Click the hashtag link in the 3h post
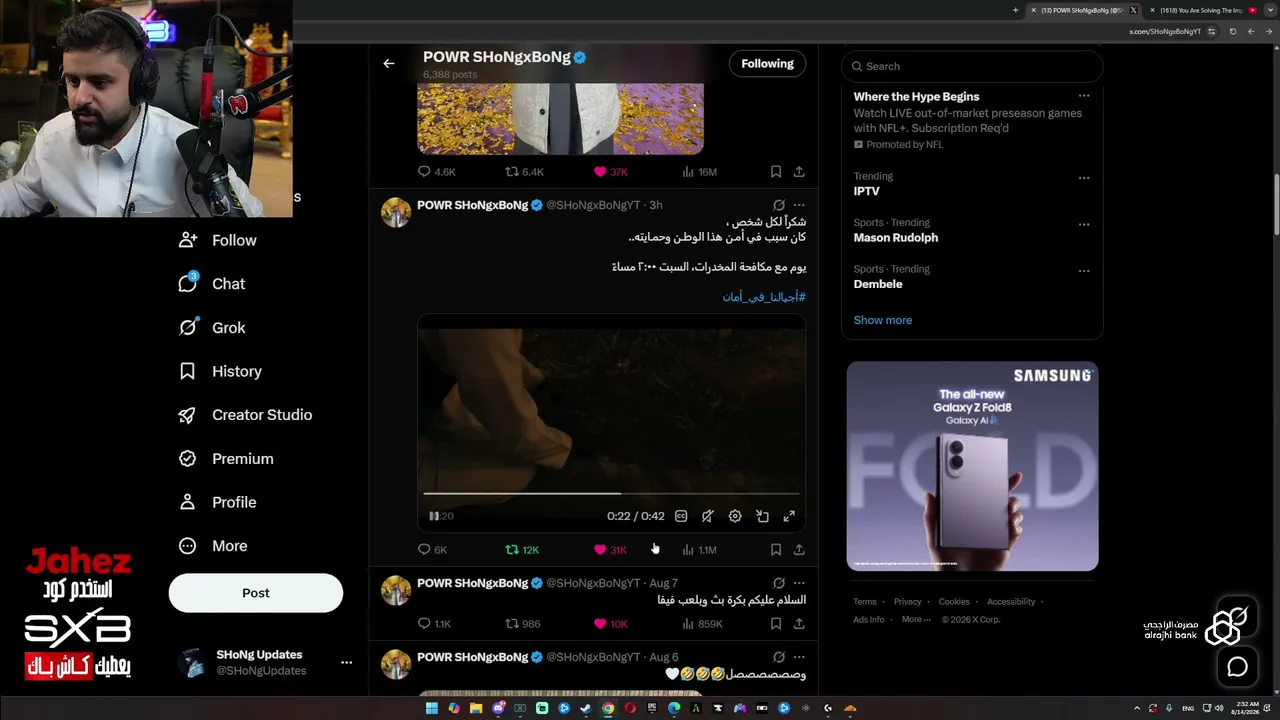Viewport: 1280px width, 720px height. (764, 297)
